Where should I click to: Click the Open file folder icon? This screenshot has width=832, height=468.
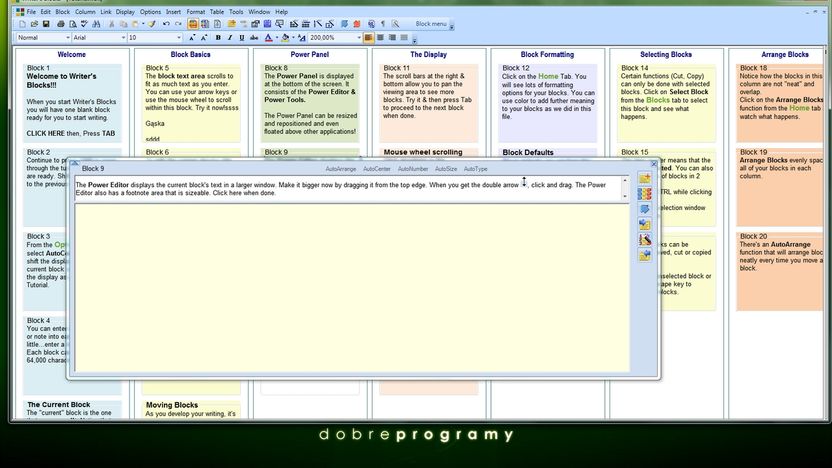tap(34, 24)
